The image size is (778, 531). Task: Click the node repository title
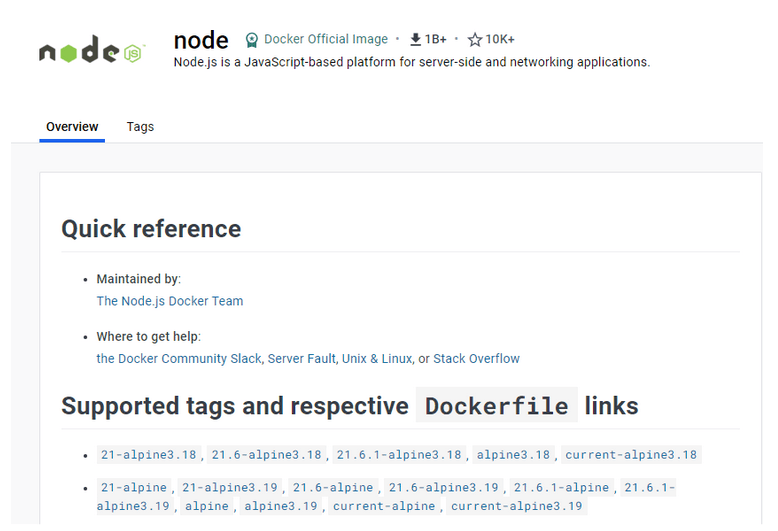(201, 40)
